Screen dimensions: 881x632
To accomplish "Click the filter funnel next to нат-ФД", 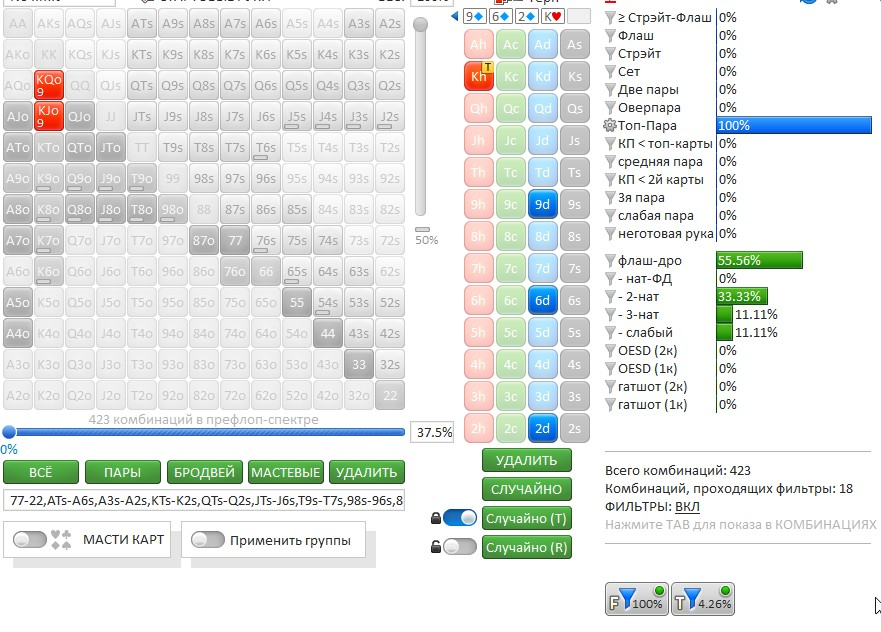I will [x=610, y=279].
